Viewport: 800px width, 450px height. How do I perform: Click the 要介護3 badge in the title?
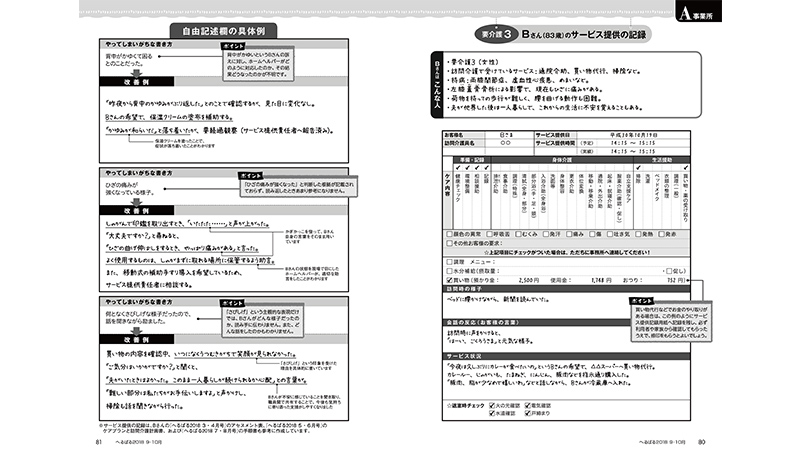point(496,35)
